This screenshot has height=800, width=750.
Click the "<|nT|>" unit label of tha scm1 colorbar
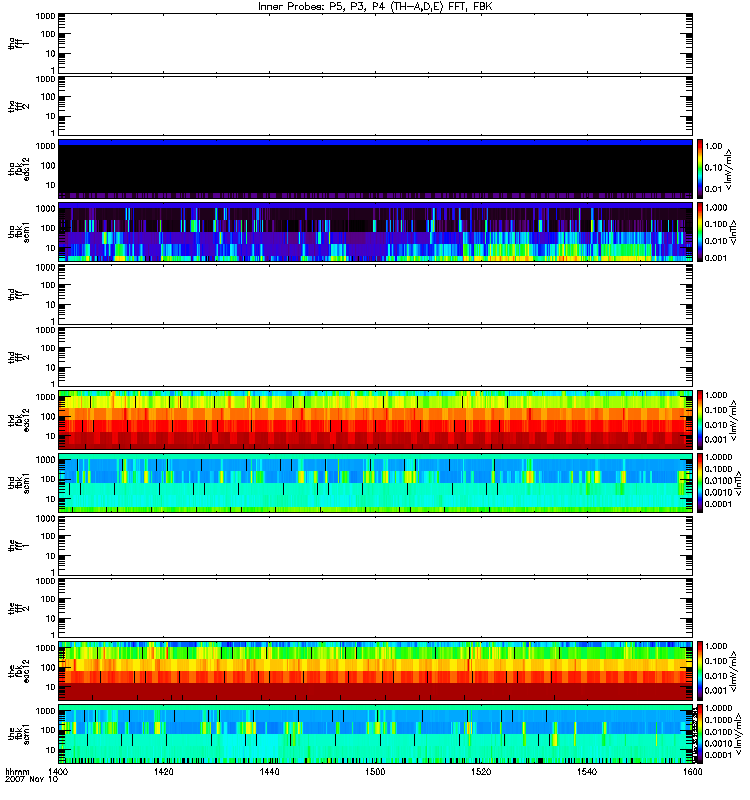[x=733, y=232]
